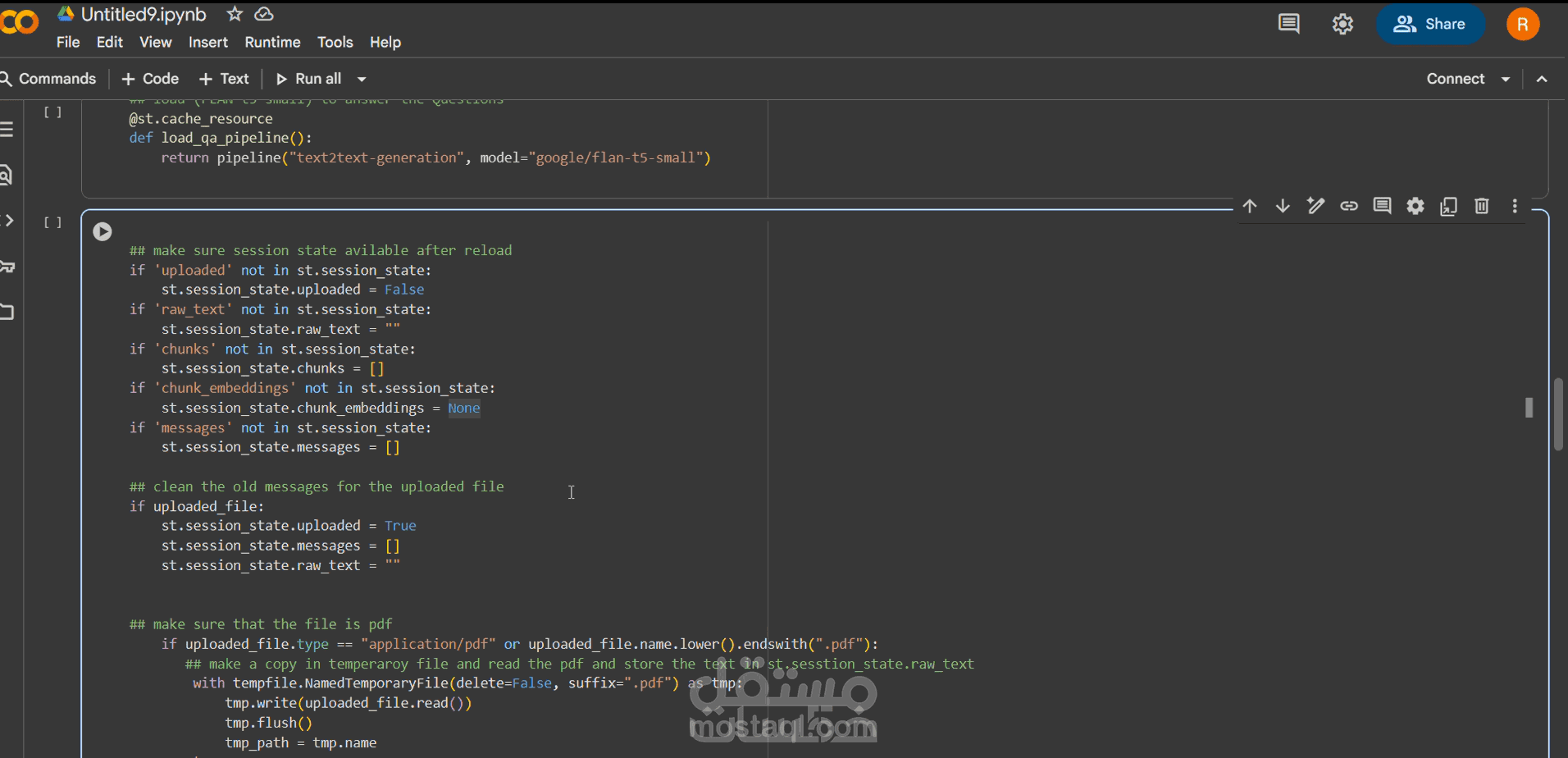Open the Colab home logo

coord(18,22)
